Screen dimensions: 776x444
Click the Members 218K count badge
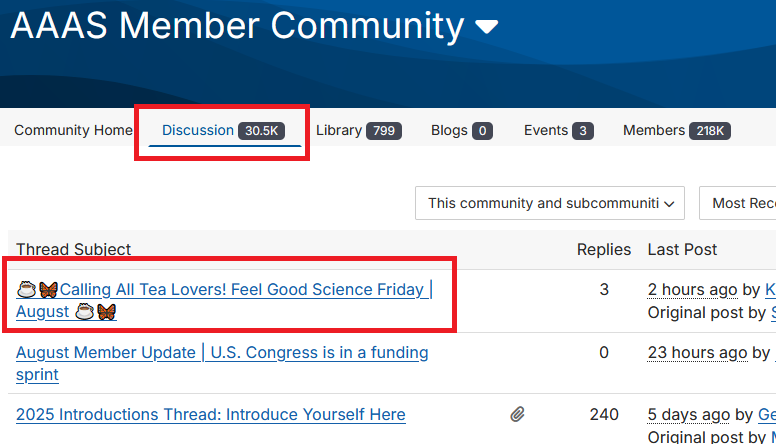click(710, 131)
